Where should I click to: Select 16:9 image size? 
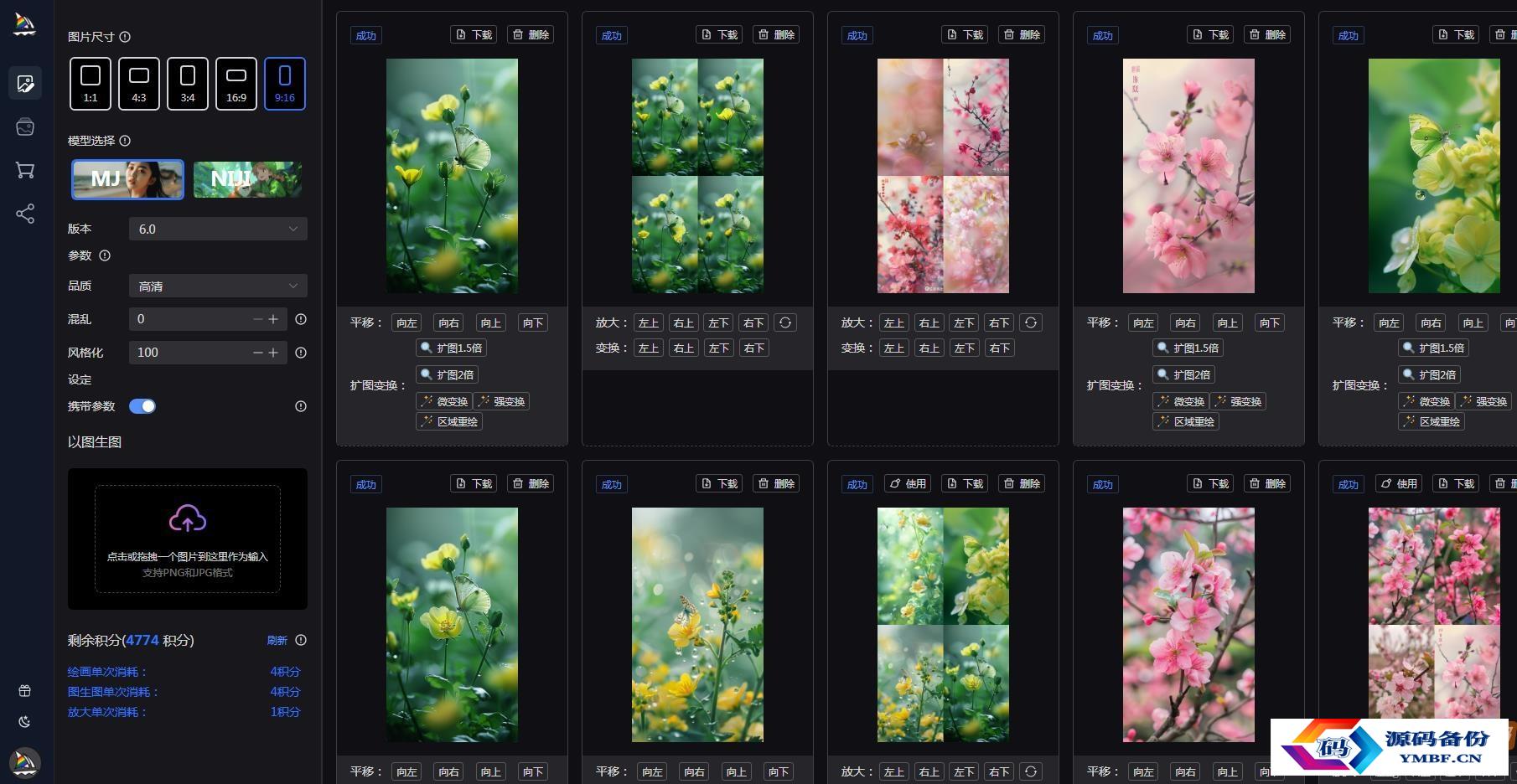coord(236,84)
